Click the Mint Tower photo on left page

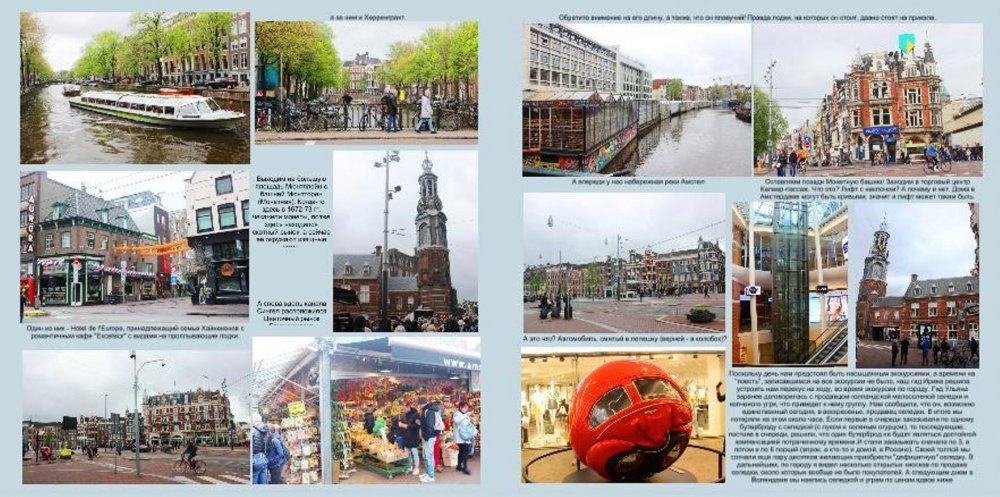click(x=405, y=240)
